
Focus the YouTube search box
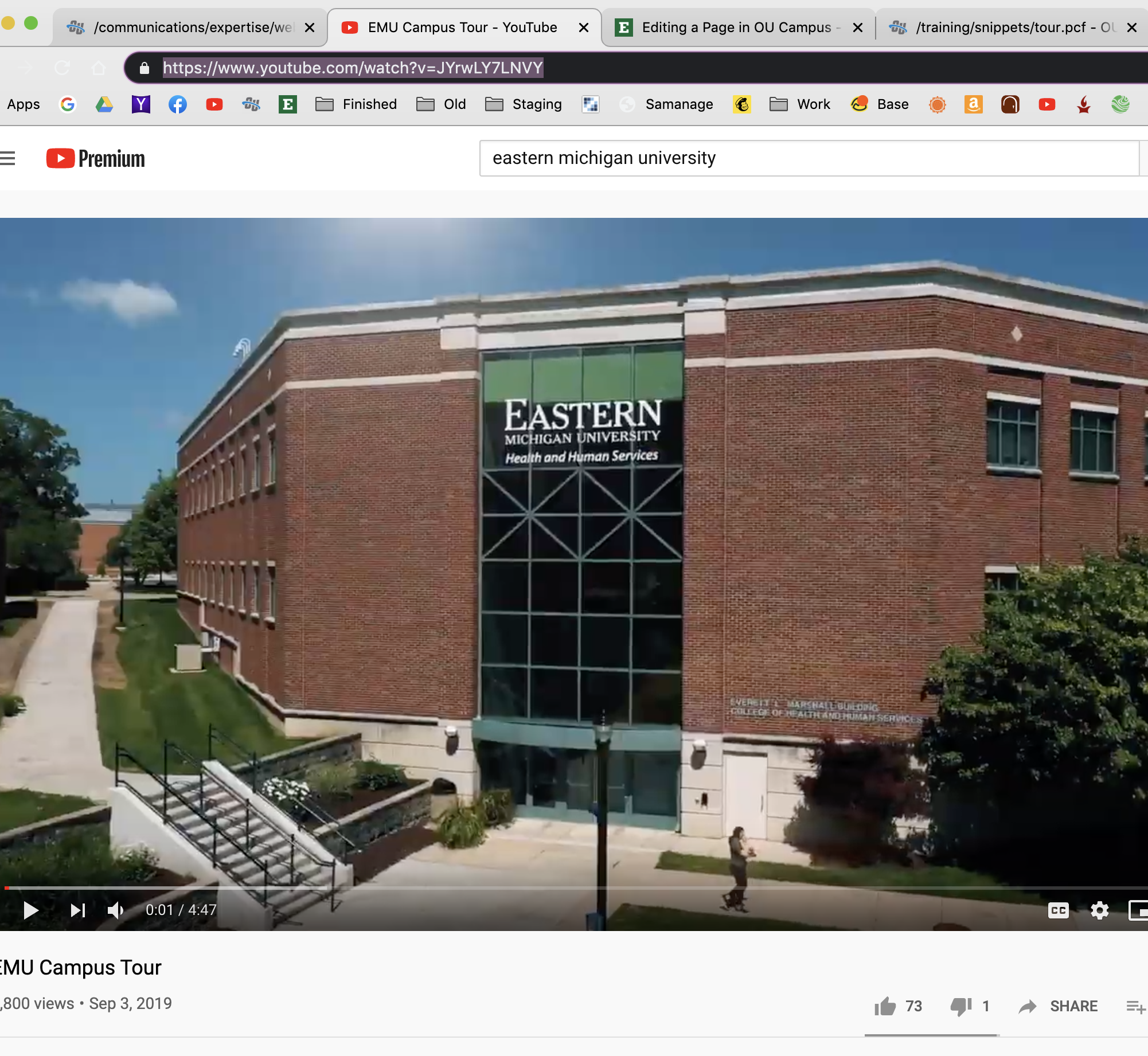tap(809, 158)
